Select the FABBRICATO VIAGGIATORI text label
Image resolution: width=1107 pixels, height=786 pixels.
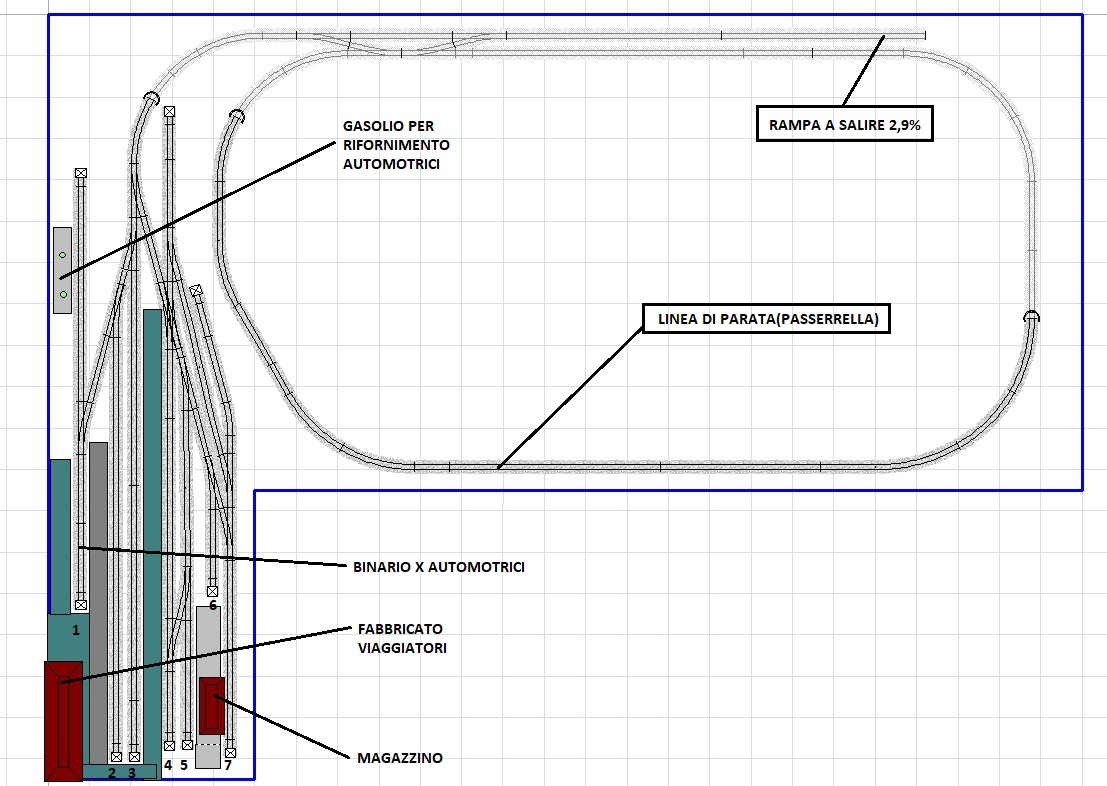[401, 638]
